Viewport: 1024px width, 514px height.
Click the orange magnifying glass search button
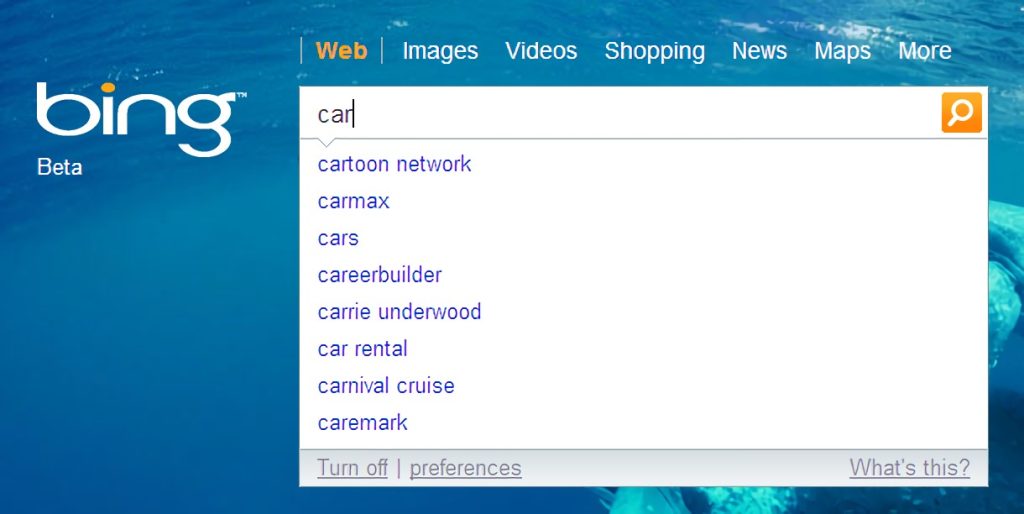961,112
